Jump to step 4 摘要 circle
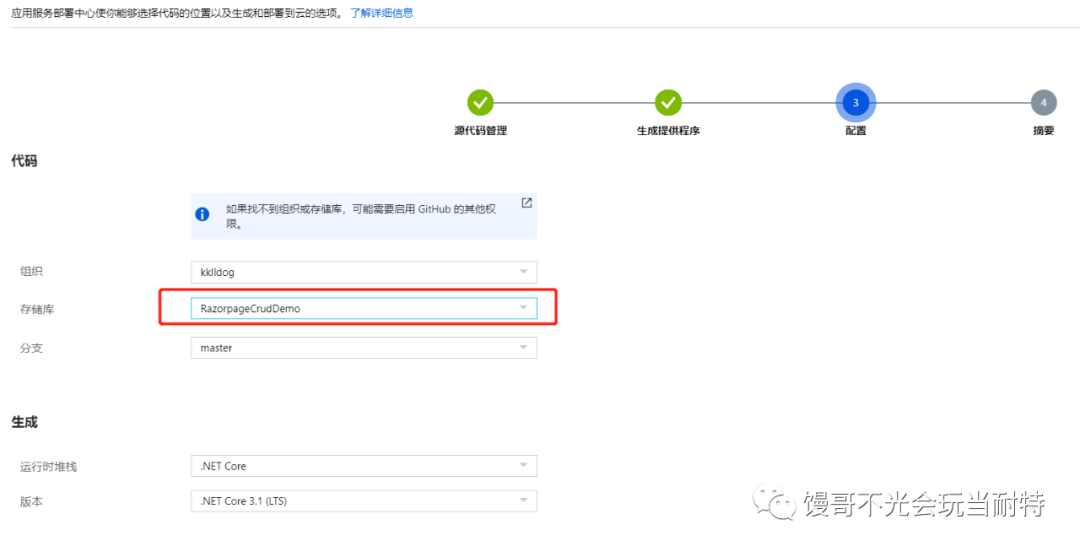This screenshot has height=552, width=1080. click(1043, 103)
